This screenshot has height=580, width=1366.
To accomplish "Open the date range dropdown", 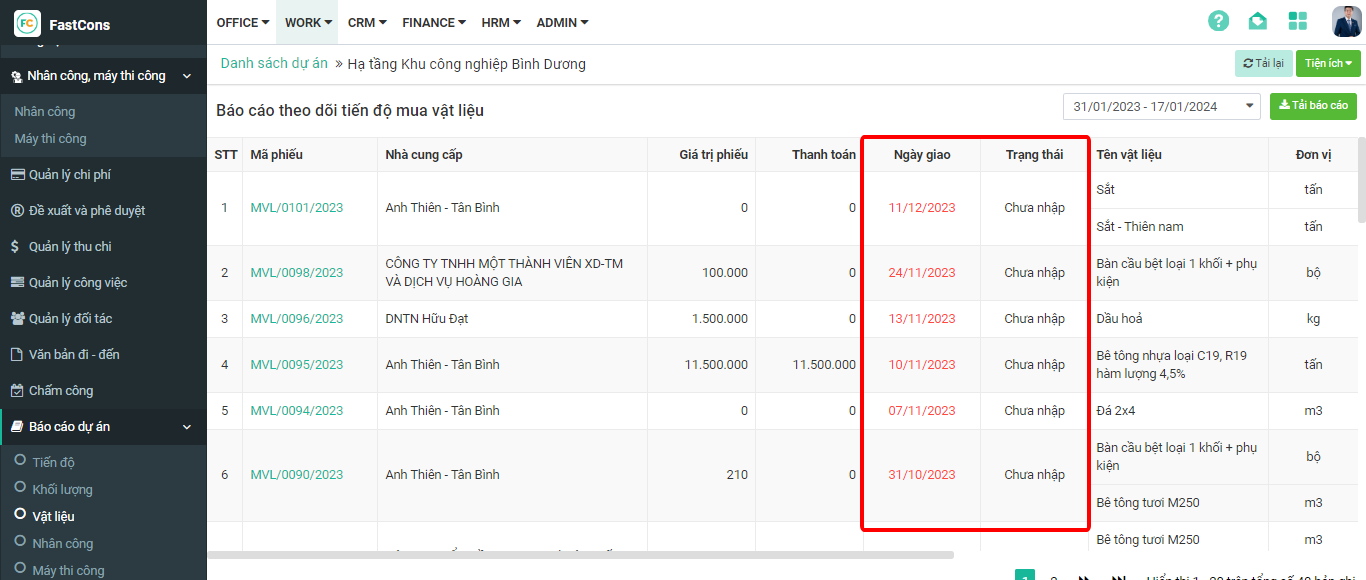I will point(1161,106).
